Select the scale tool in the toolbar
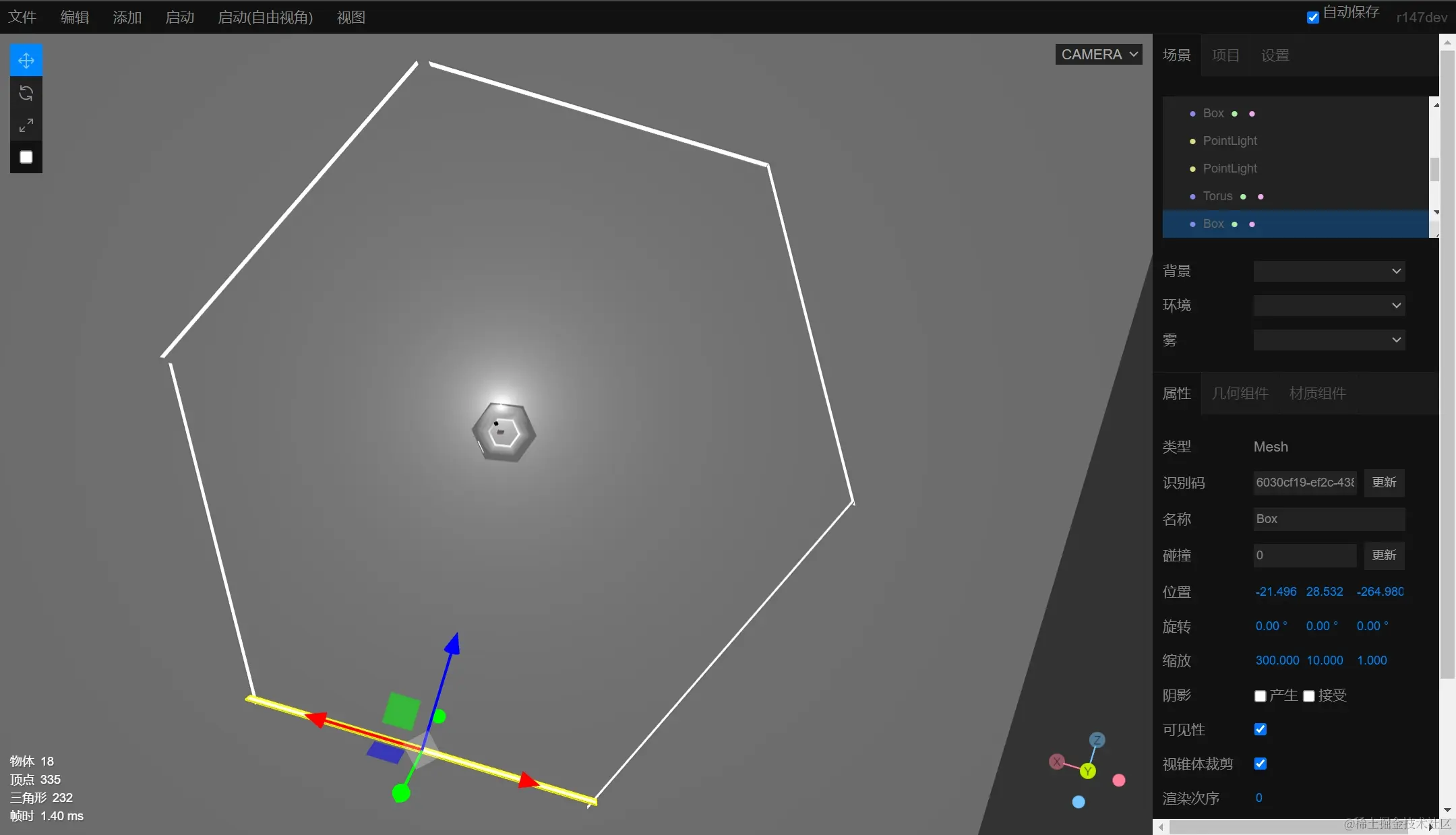The height and width of the screenshot is (835, 1456). point(26,125)
